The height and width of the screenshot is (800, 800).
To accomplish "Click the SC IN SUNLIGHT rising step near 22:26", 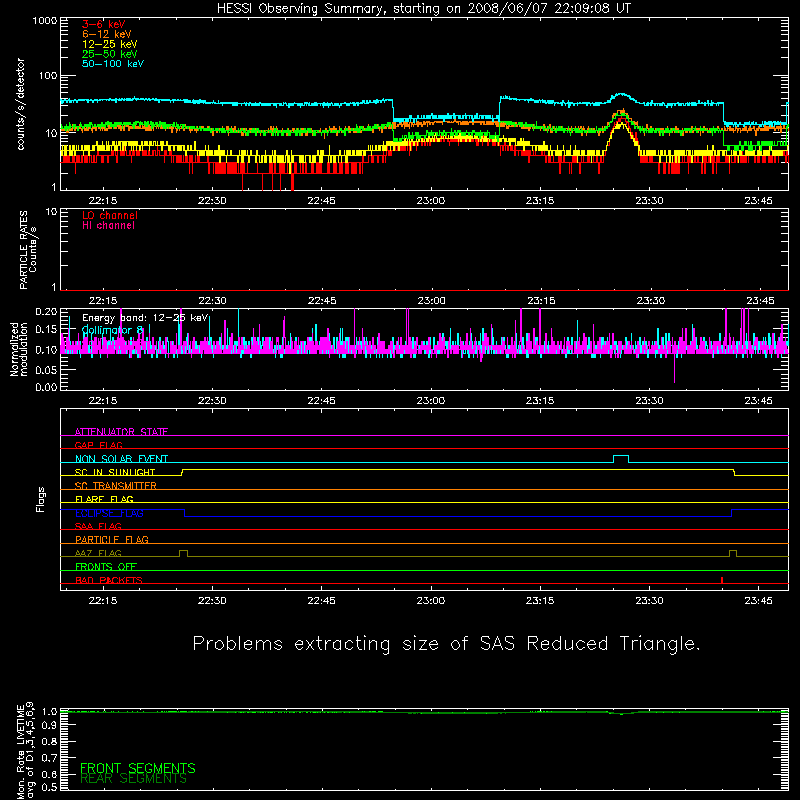I will coord(182,472).
